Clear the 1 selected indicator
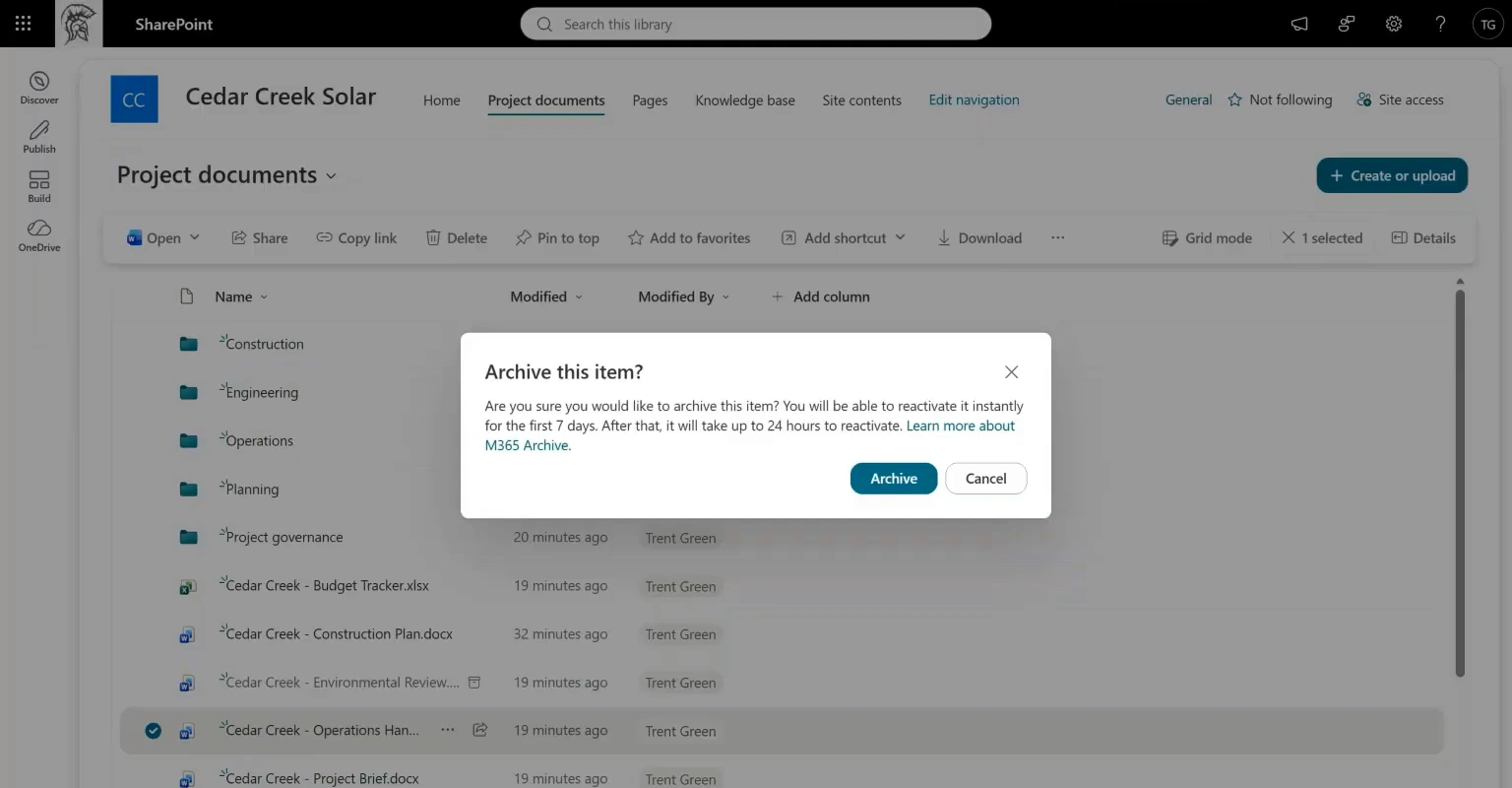 (1322, 237)
